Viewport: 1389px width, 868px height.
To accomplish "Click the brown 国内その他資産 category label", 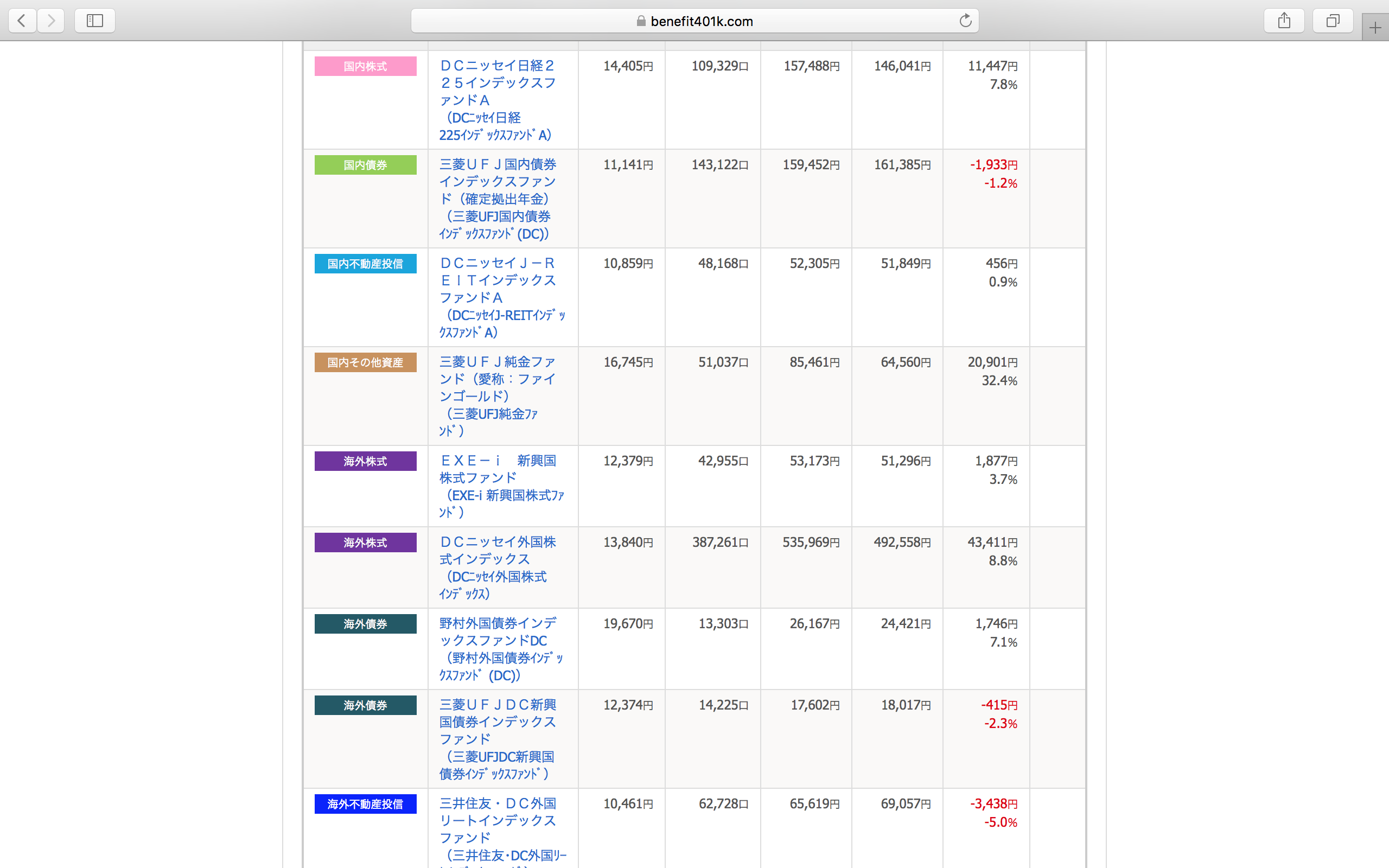I will pyautogui.click(x=365, y=362).
